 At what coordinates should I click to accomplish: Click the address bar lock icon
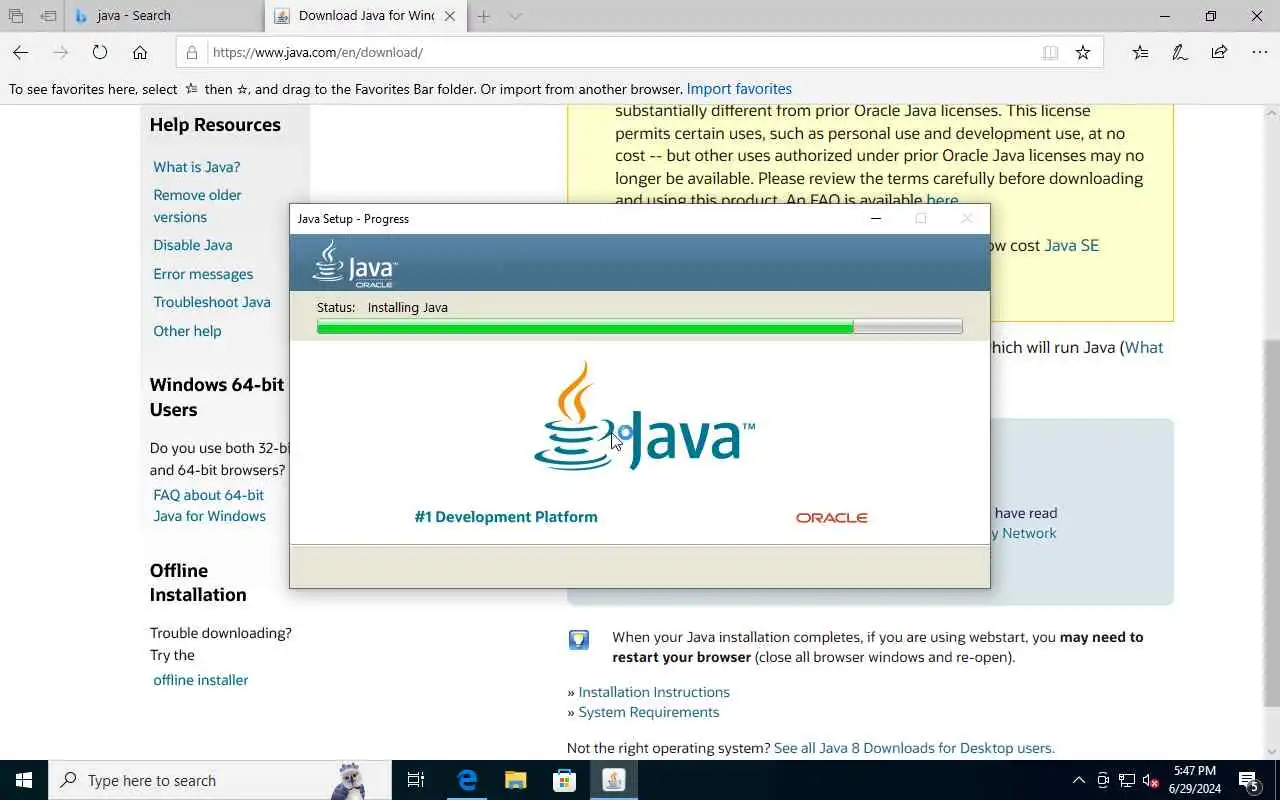192,52
